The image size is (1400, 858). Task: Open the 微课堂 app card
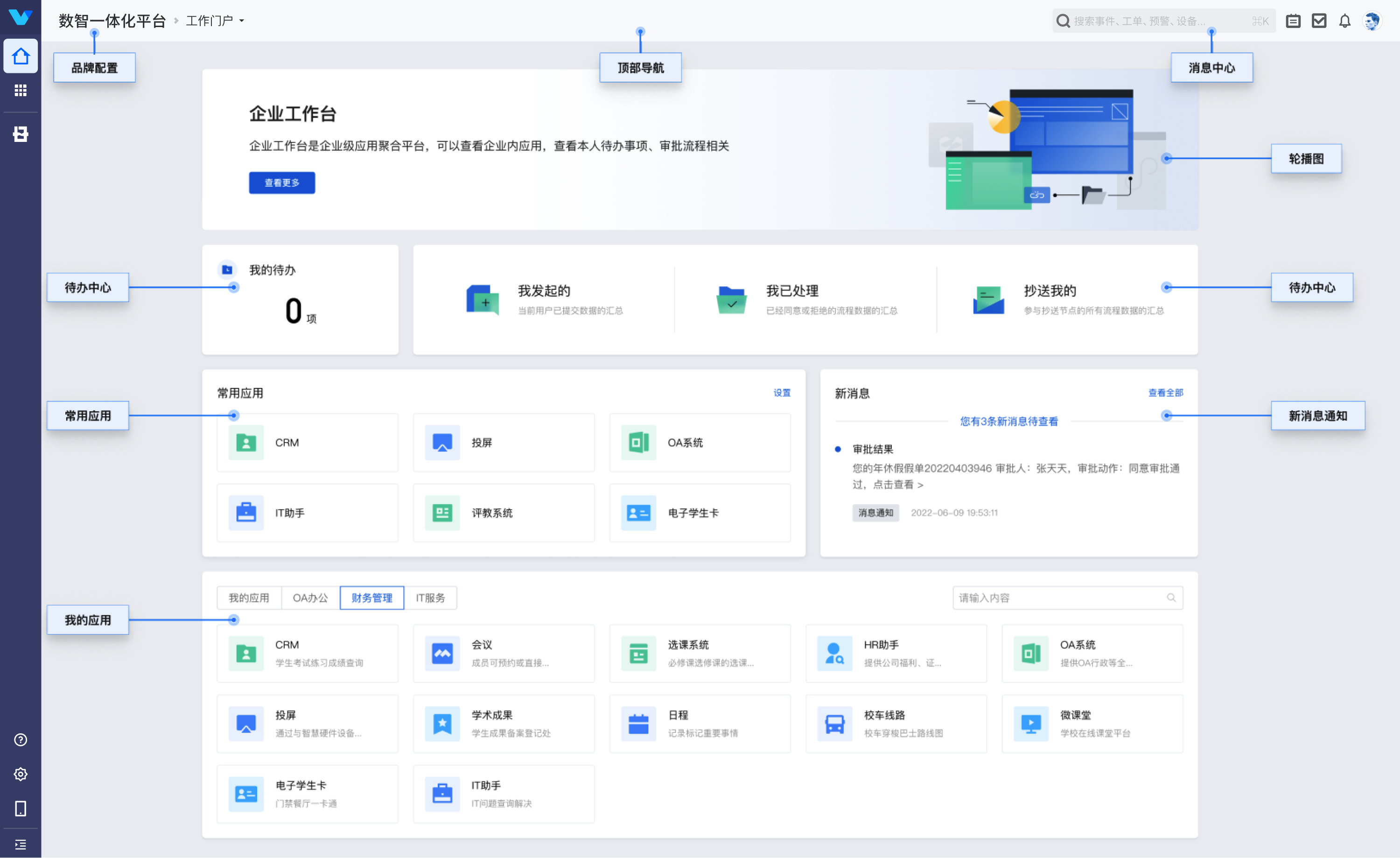click(1092, 724)
